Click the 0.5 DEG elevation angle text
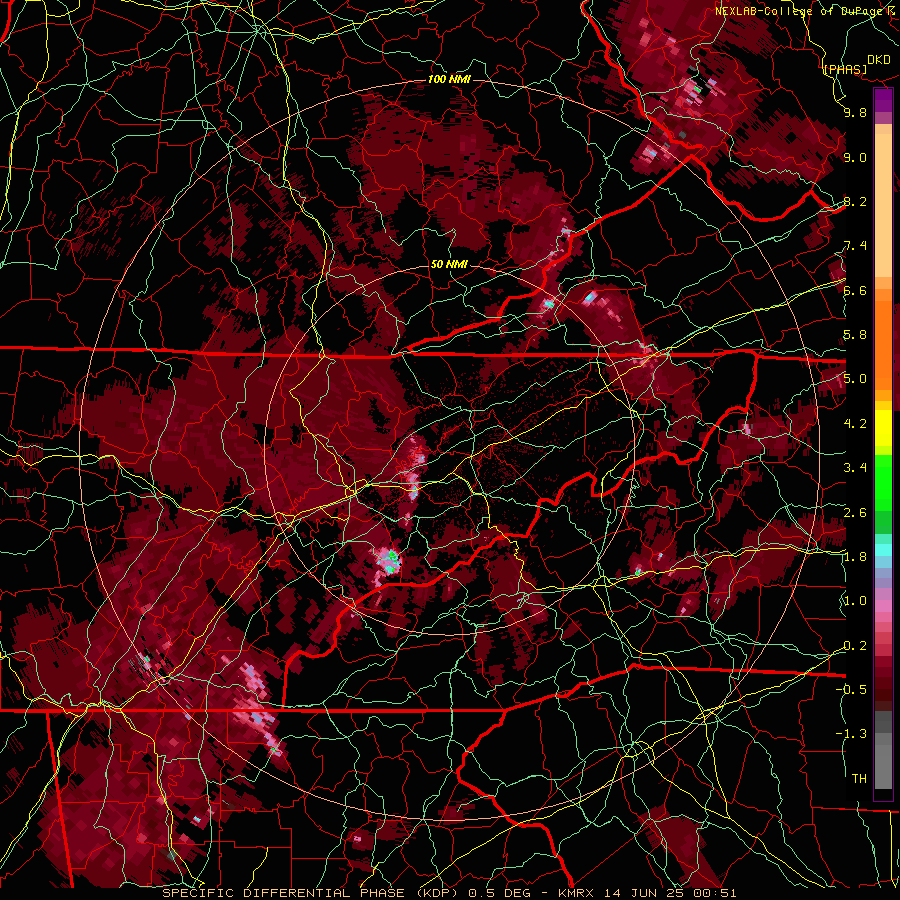The width and height of the screenshot is (900, 900). click(501, 893)
